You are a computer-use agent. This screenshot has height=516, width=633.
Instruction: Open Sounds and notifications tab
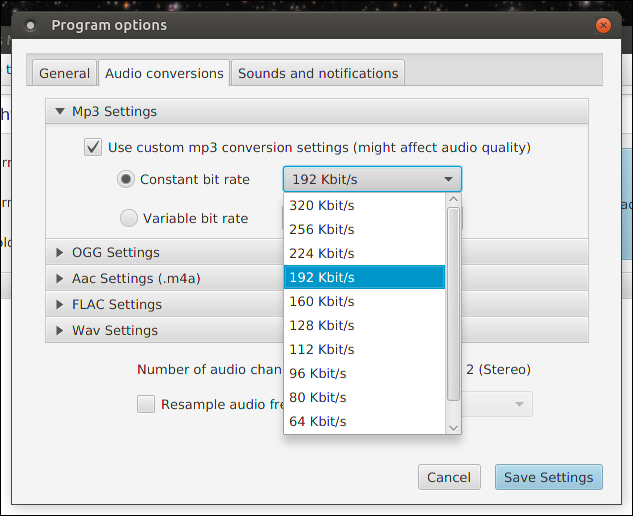click(318, 73)
